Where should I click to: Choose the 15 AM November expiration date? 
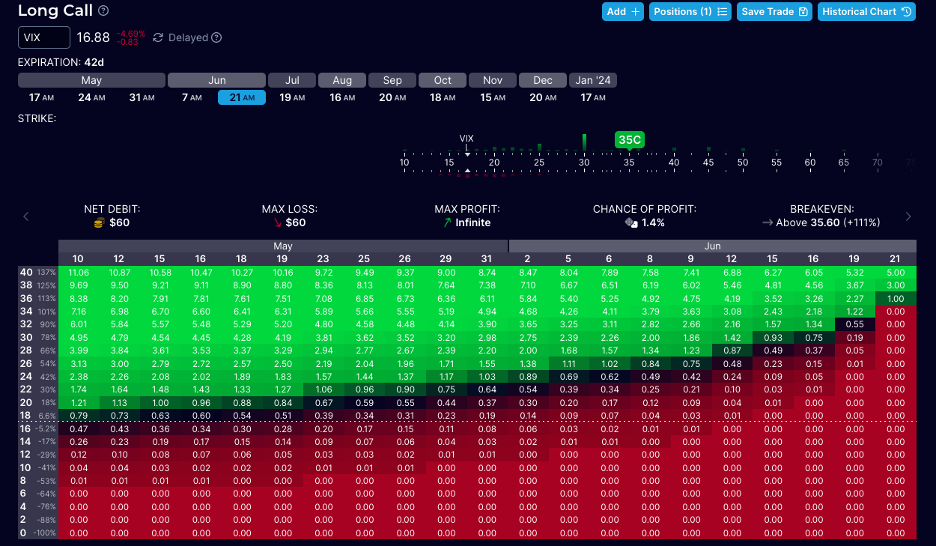pyautogui.click(x=492, y=97)
